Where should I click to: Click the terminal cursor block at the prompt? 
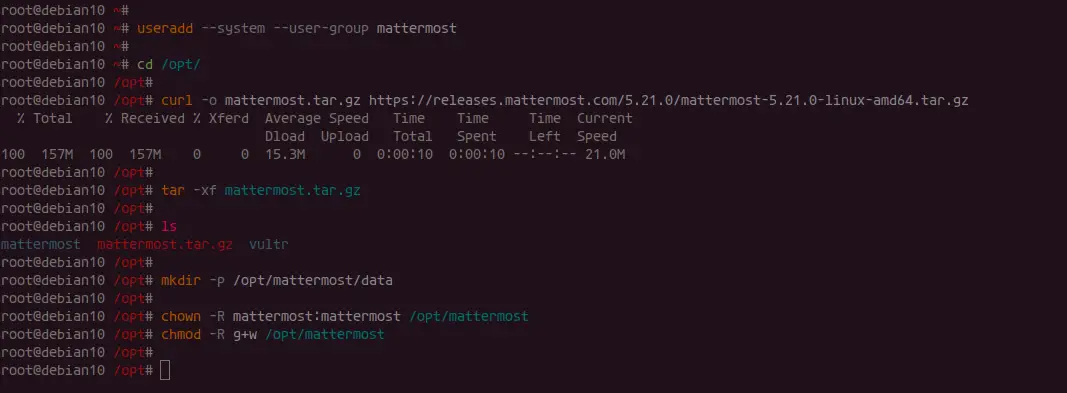pos(165,371)
